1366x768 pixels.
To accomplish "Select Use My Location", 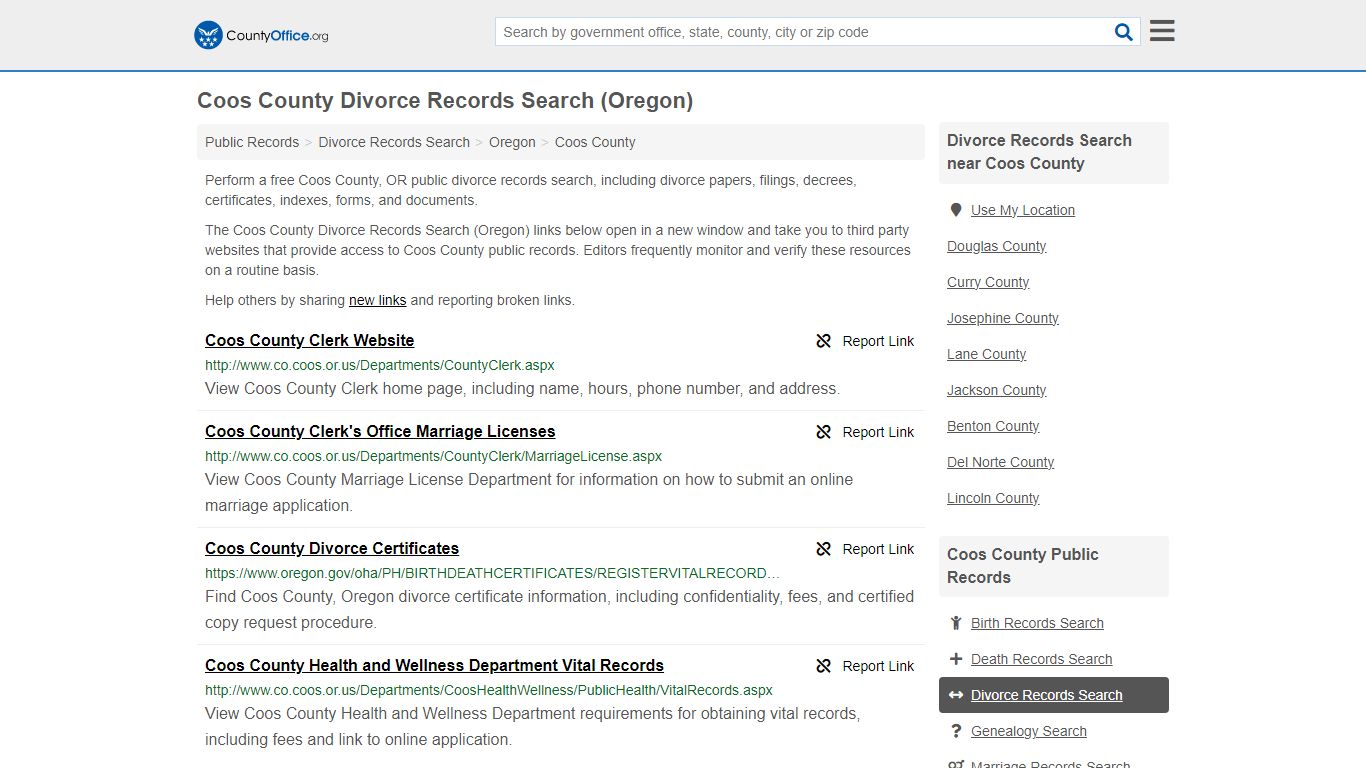I will click(1023, 210).
